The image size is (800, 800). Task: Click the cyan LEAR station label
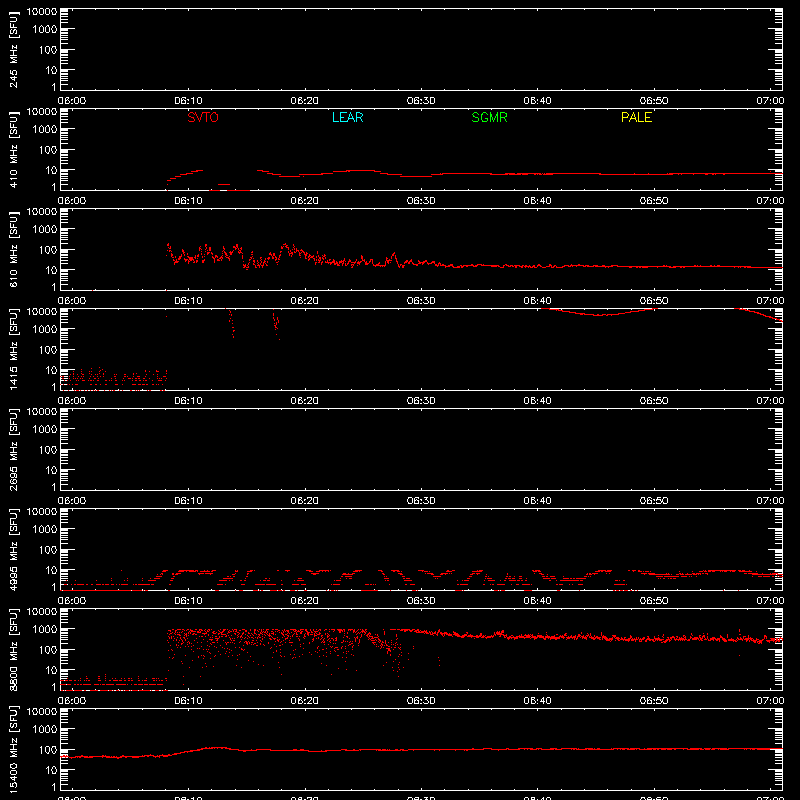(347, 117)
